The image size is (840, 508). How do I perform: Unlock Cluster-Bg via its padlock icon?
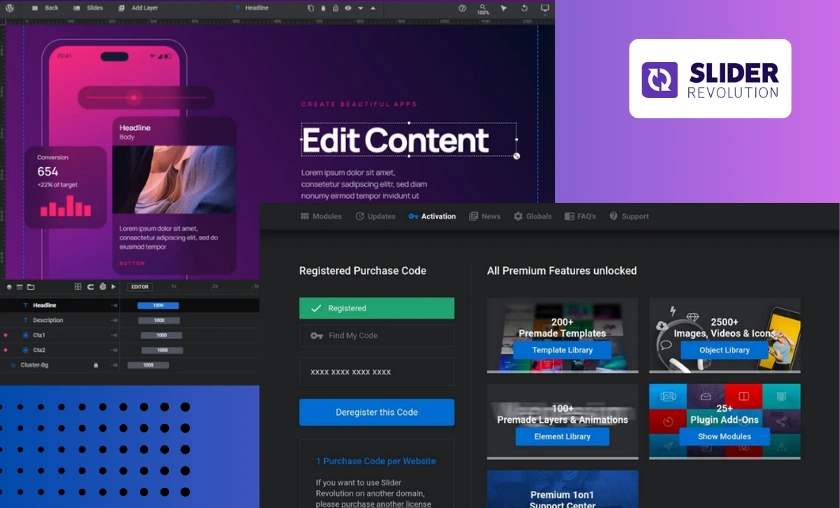tap(96, 365)
